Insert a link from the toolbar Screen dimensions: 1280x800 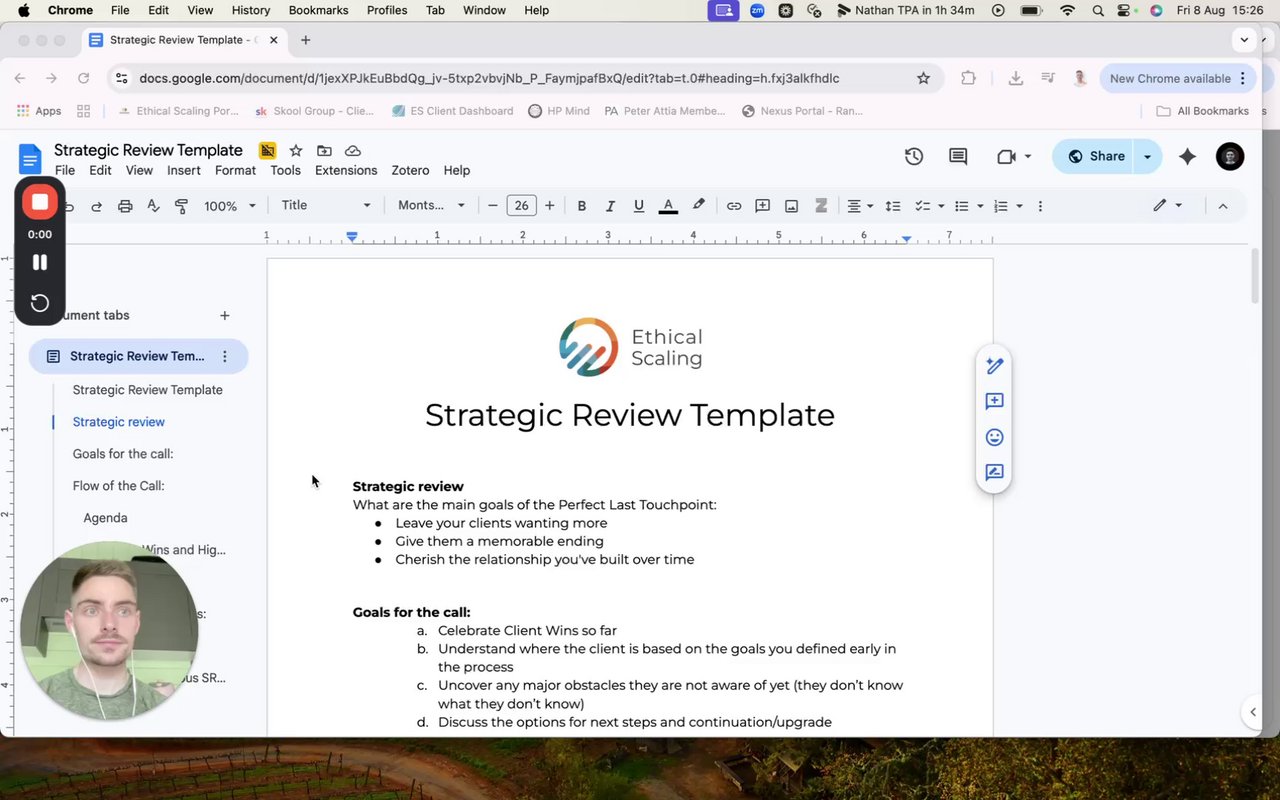point(734,206)
